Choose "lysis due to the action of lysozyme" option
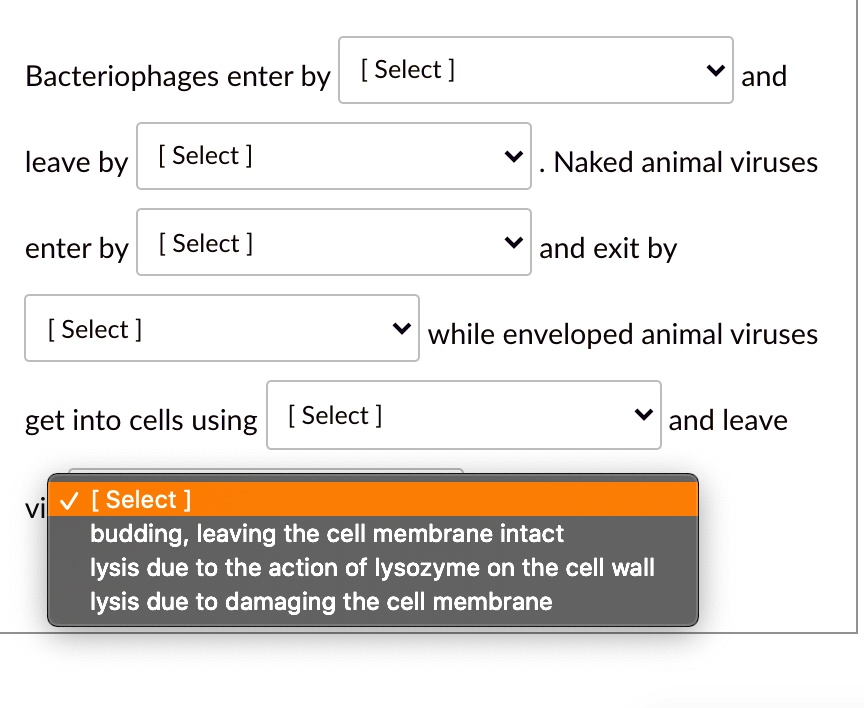The height and width of the screenshot is (708, 864). coord(372,568)
